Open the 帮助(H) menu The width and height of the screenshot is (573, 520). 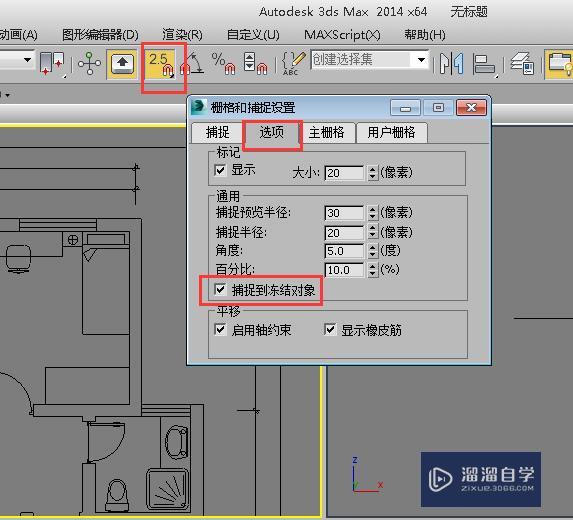point(425,35)
